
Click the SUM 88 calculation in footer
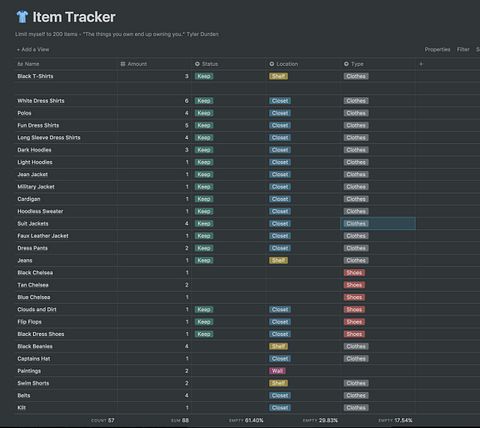click(180, 420)
